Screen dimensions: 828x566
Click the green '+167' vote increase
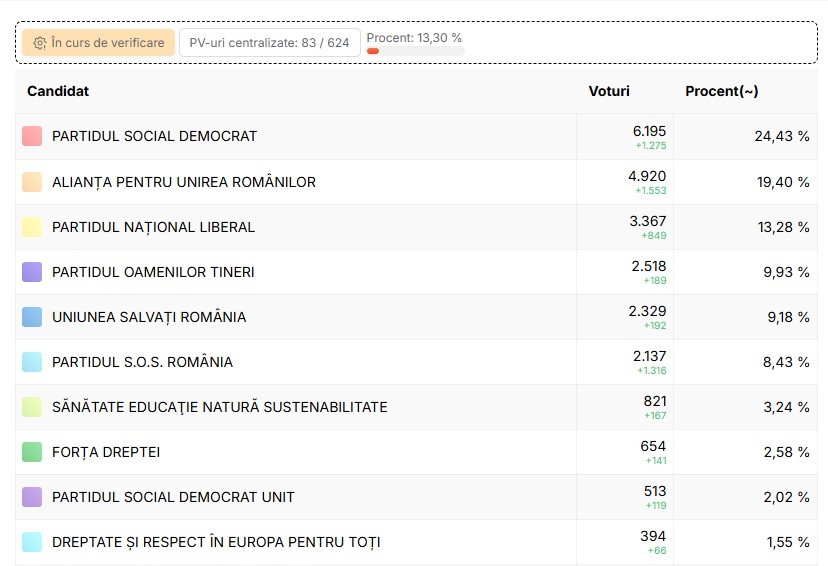pos(655,416)
